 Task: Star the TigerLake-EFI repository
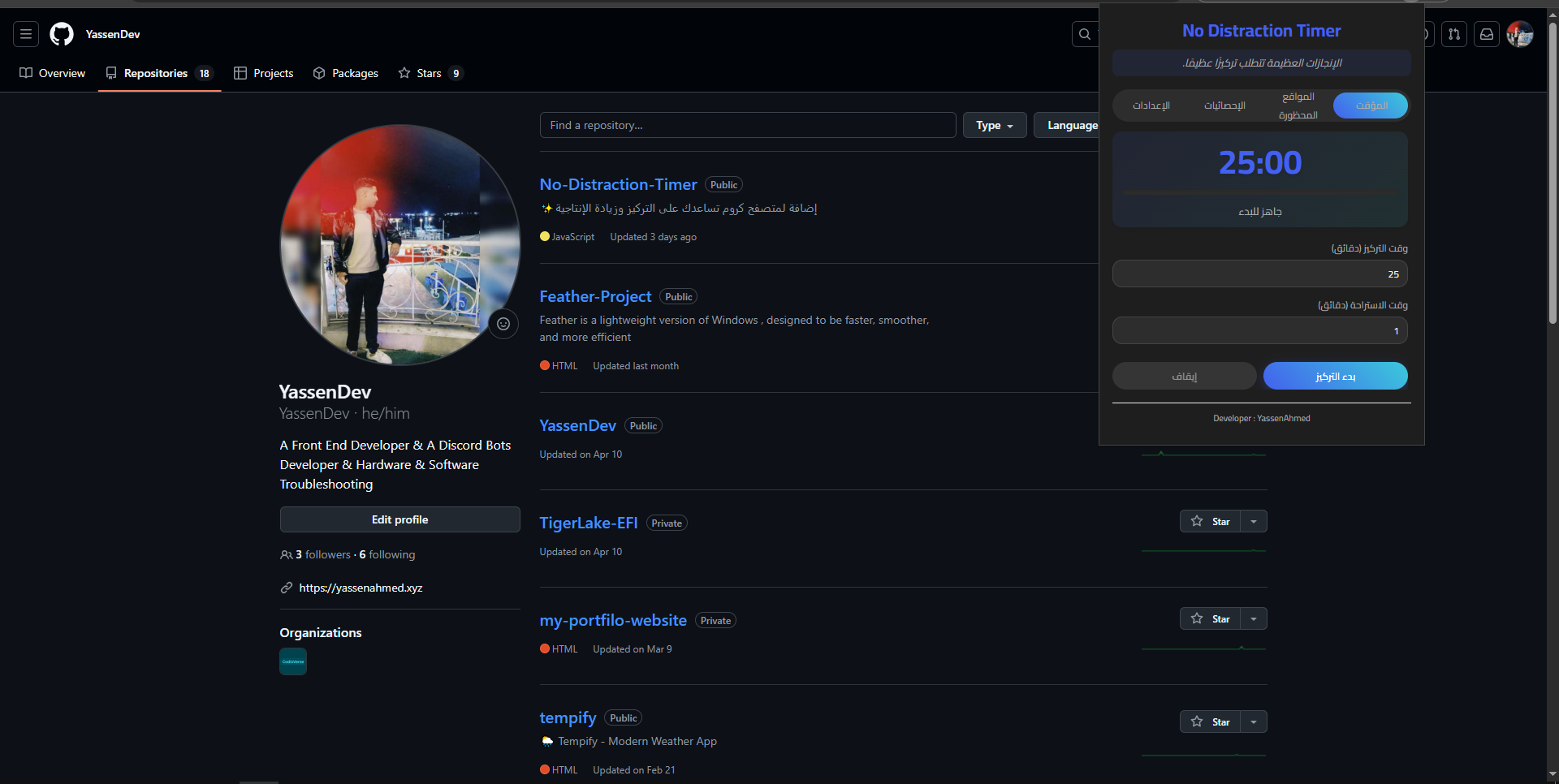click(x=1210, y=522)
